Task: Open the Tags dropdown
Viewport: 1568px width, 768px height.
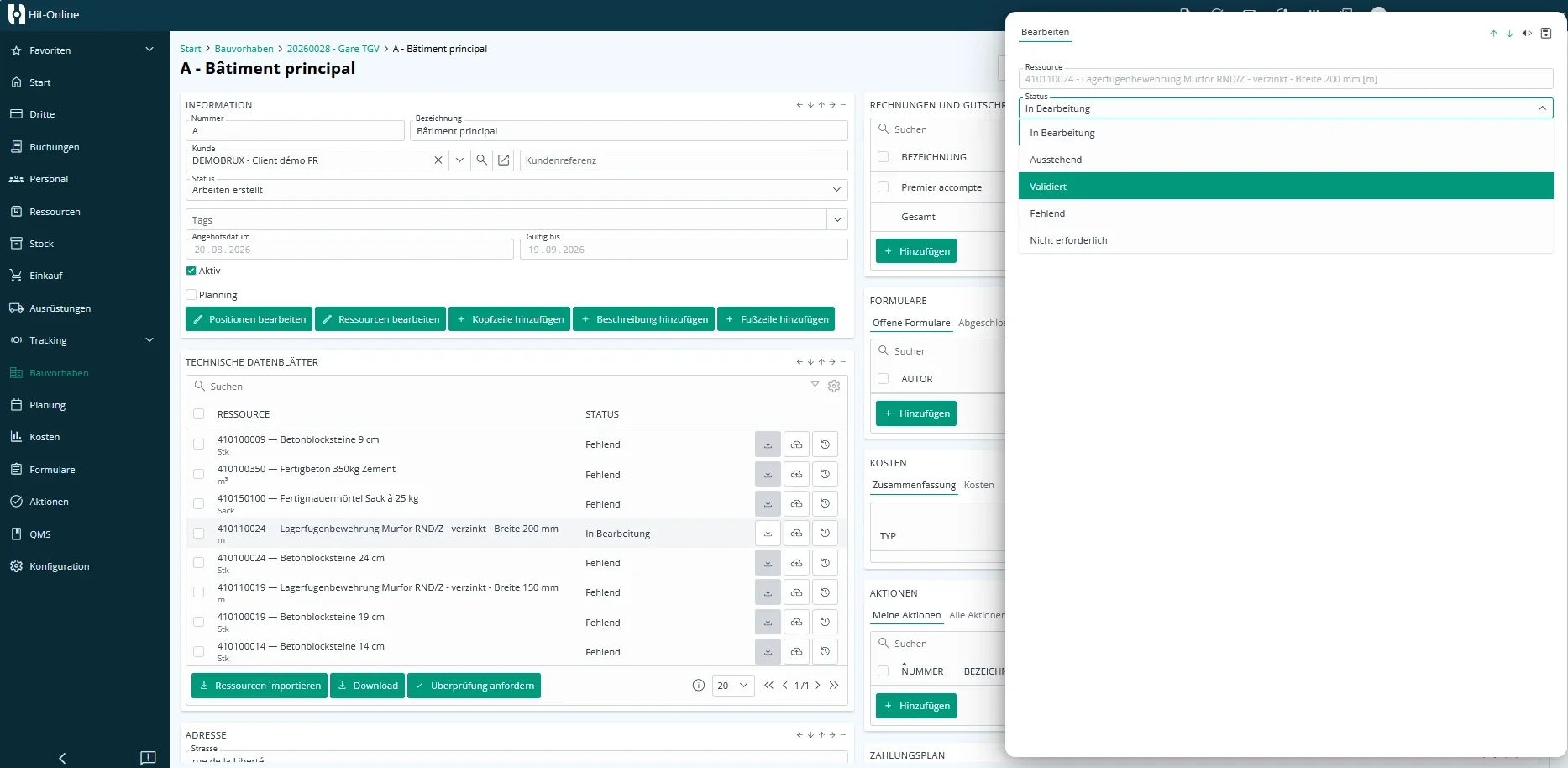Action: tap(836, 220)
